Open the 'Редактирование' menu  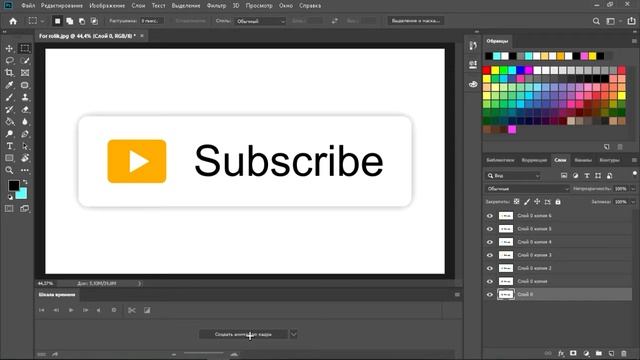pos(62,6)
